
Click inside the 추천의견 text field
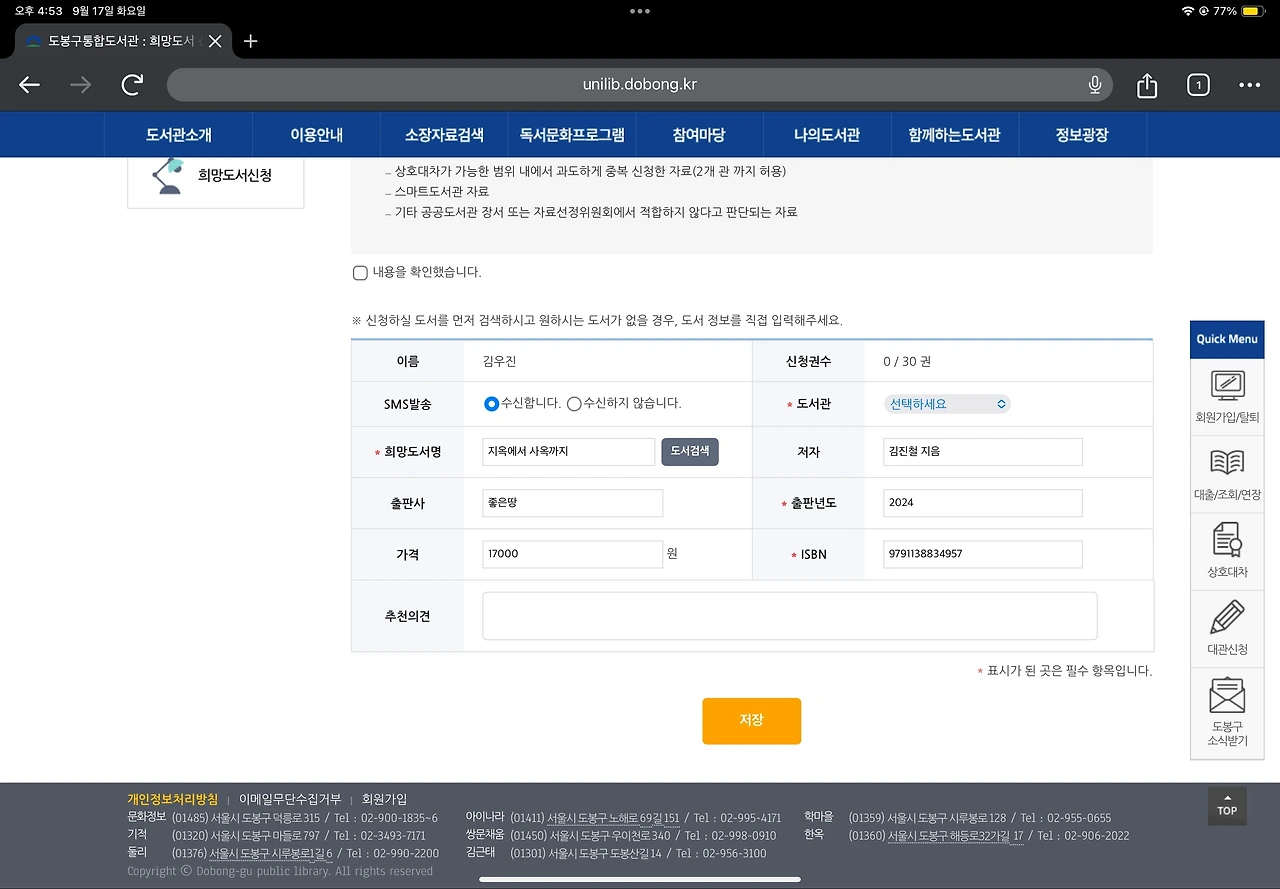coord(789,616)
